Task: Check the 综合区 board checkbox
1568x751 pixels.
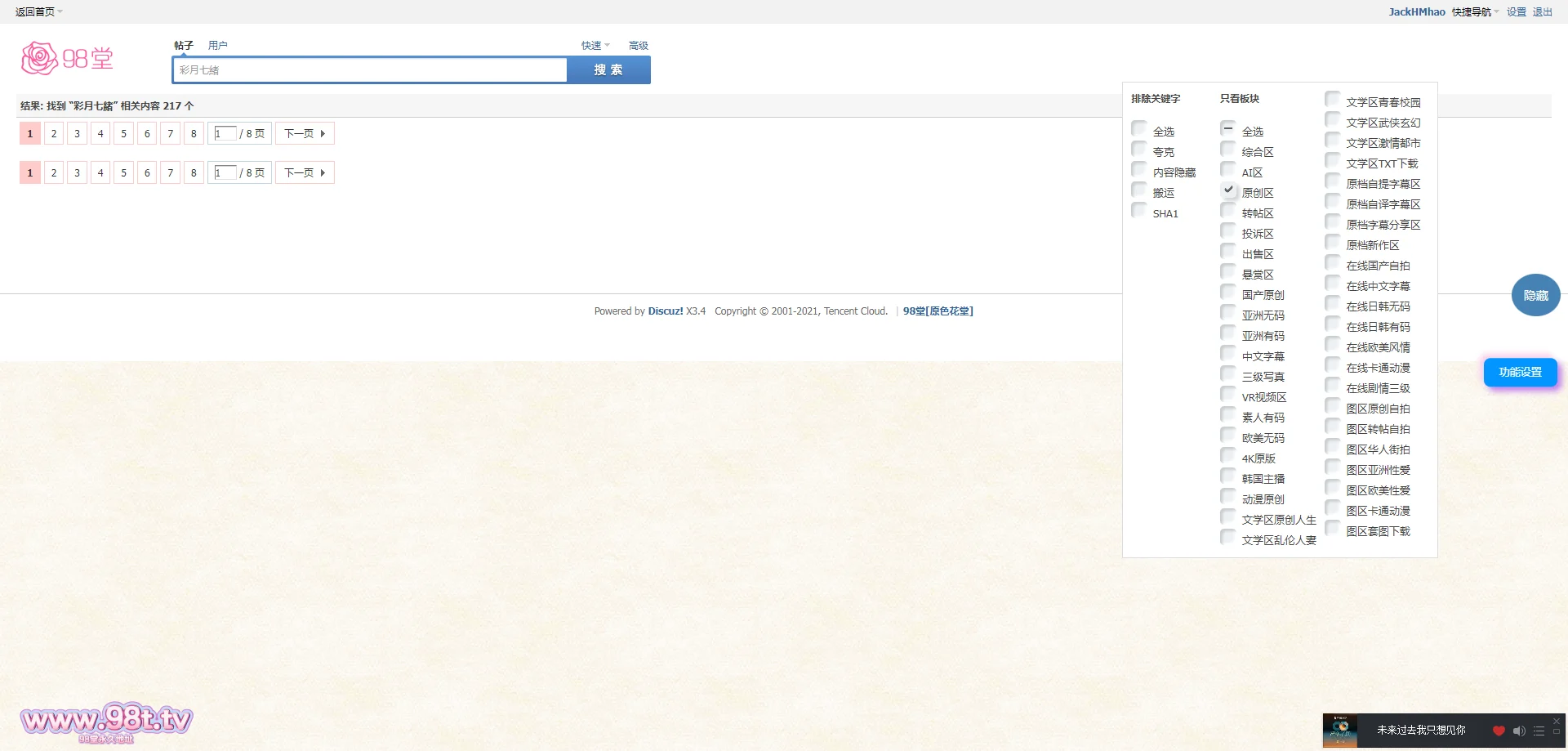Action: click(x=1228, y=149)
